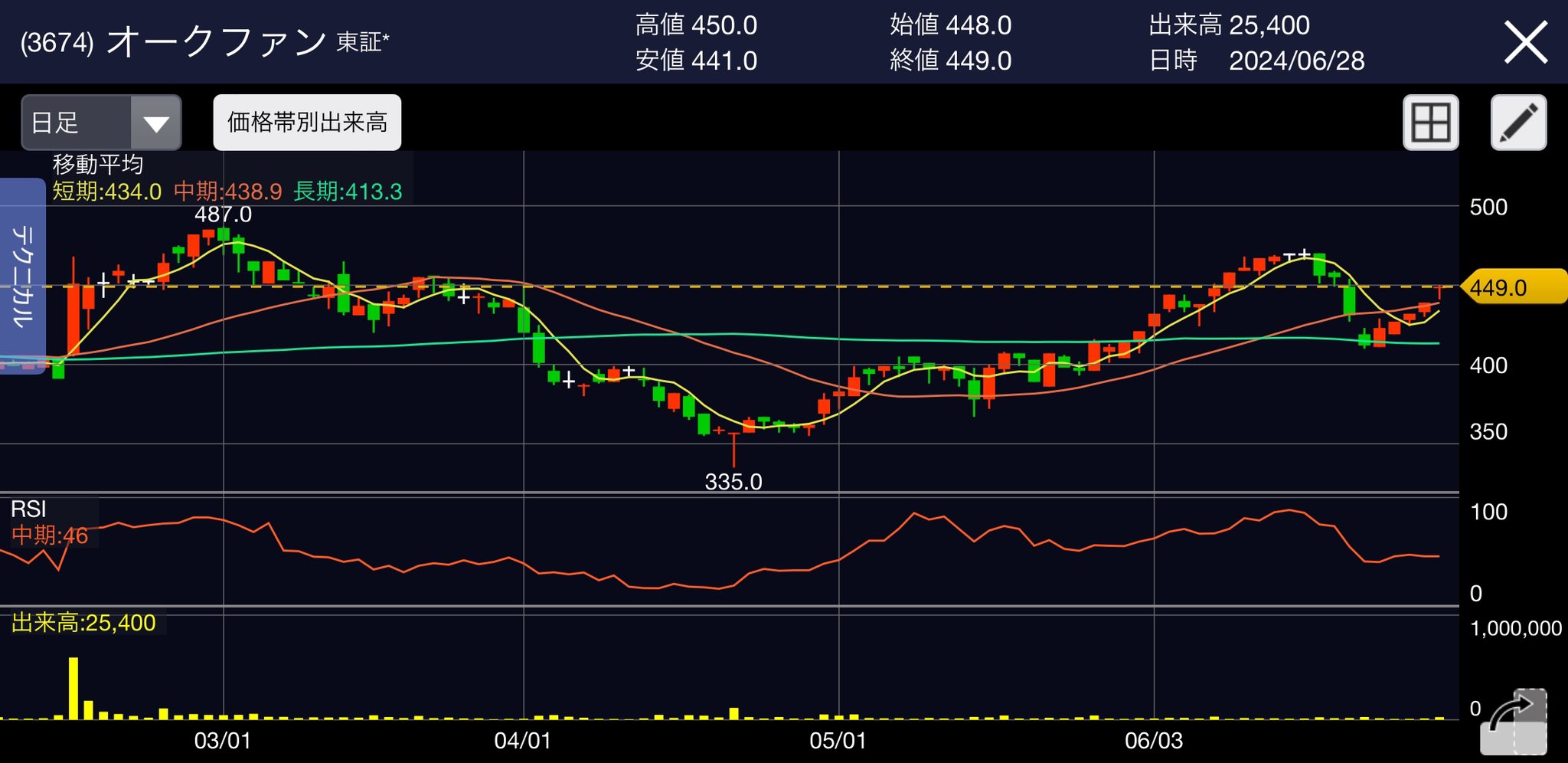The image size is (1568, 763).
Task: Click the 335.0 low price label
Action: (x=733, y=482)
